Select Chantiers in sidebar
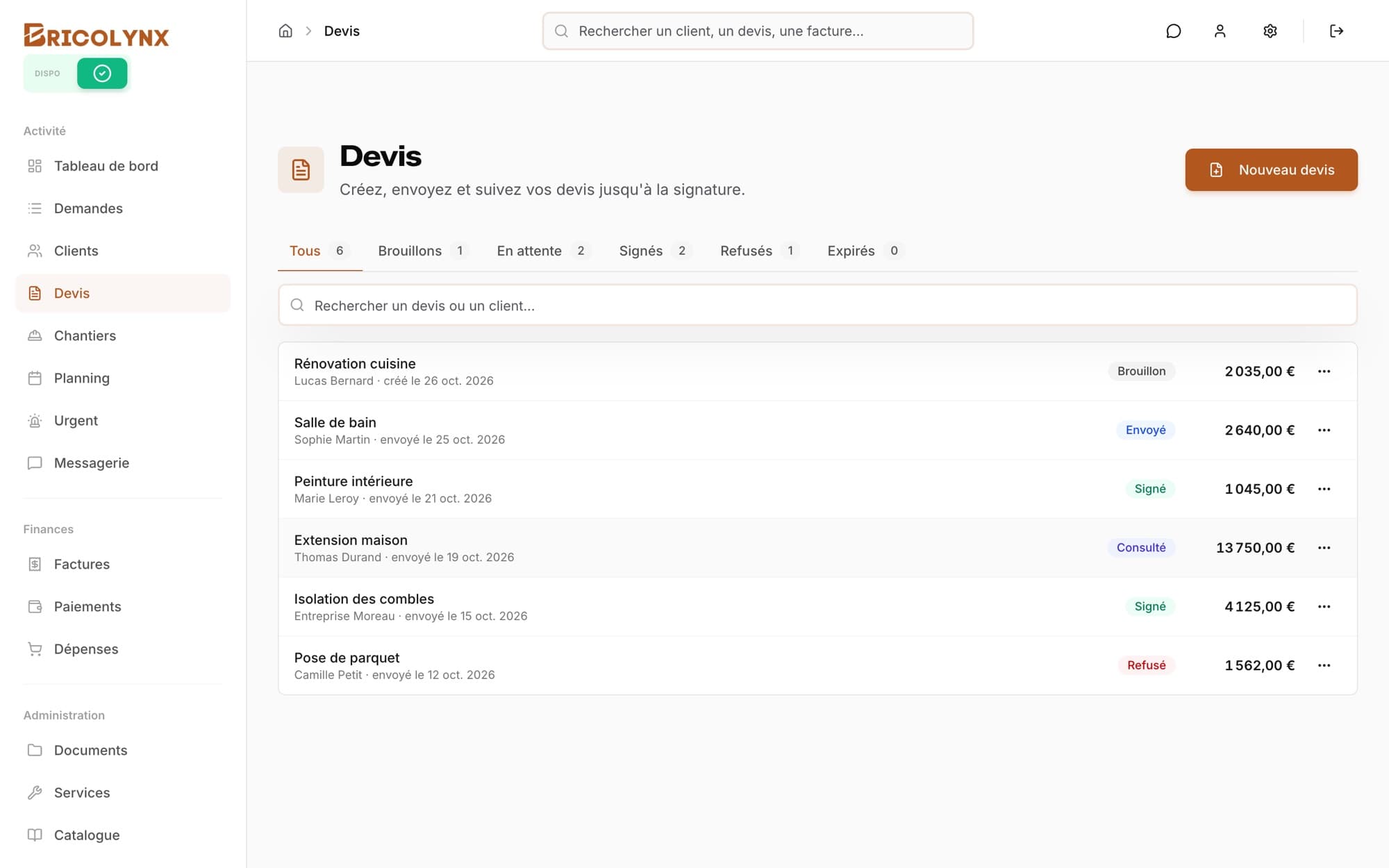1389x868 pixels. coord(123,335)
